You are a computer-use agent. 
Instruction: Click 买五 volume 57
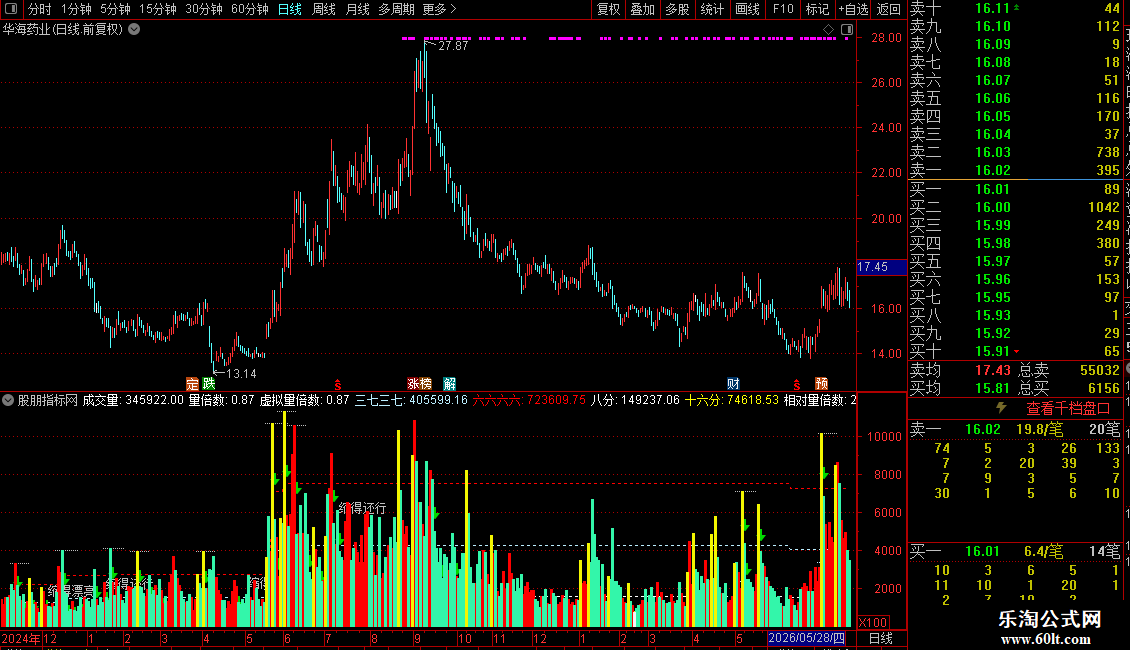coord(1111,261)
